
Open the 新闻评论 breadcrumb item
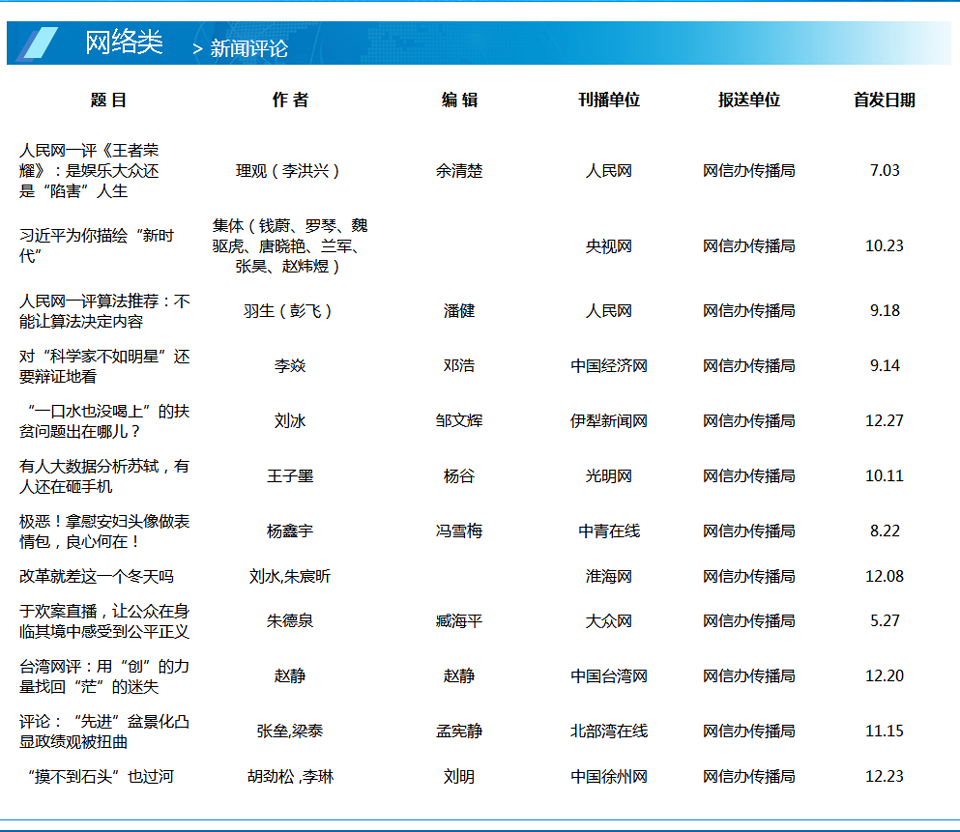[x=248, y=48]
